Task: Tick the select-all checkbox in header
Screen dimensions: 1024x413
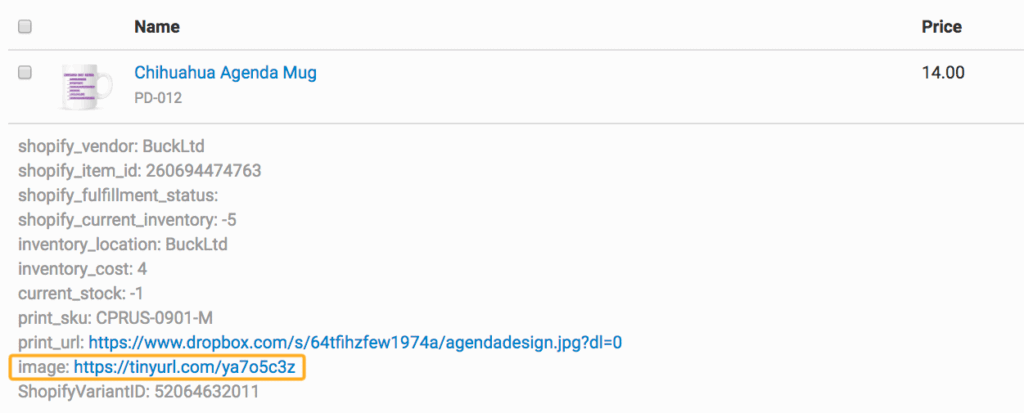Action: [x=25, y=27]
